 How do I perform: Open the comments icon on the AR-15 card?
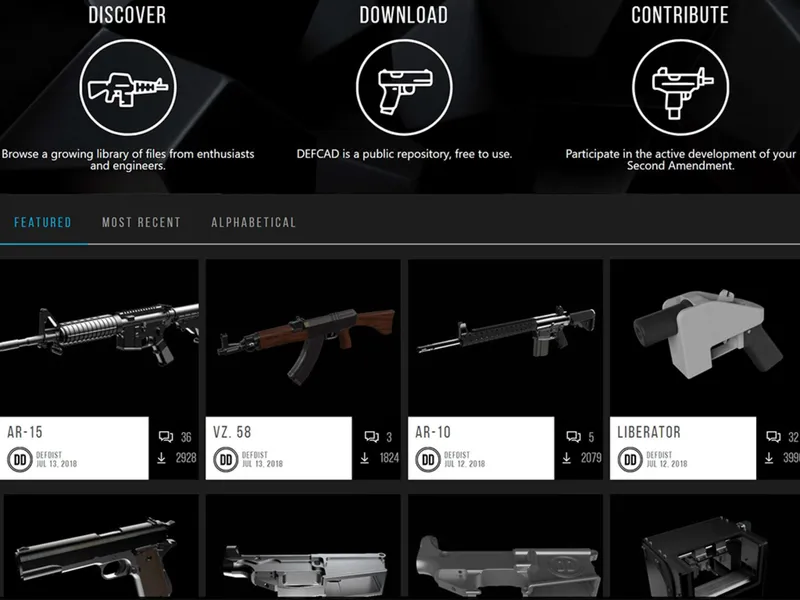[x=166, y=437]
